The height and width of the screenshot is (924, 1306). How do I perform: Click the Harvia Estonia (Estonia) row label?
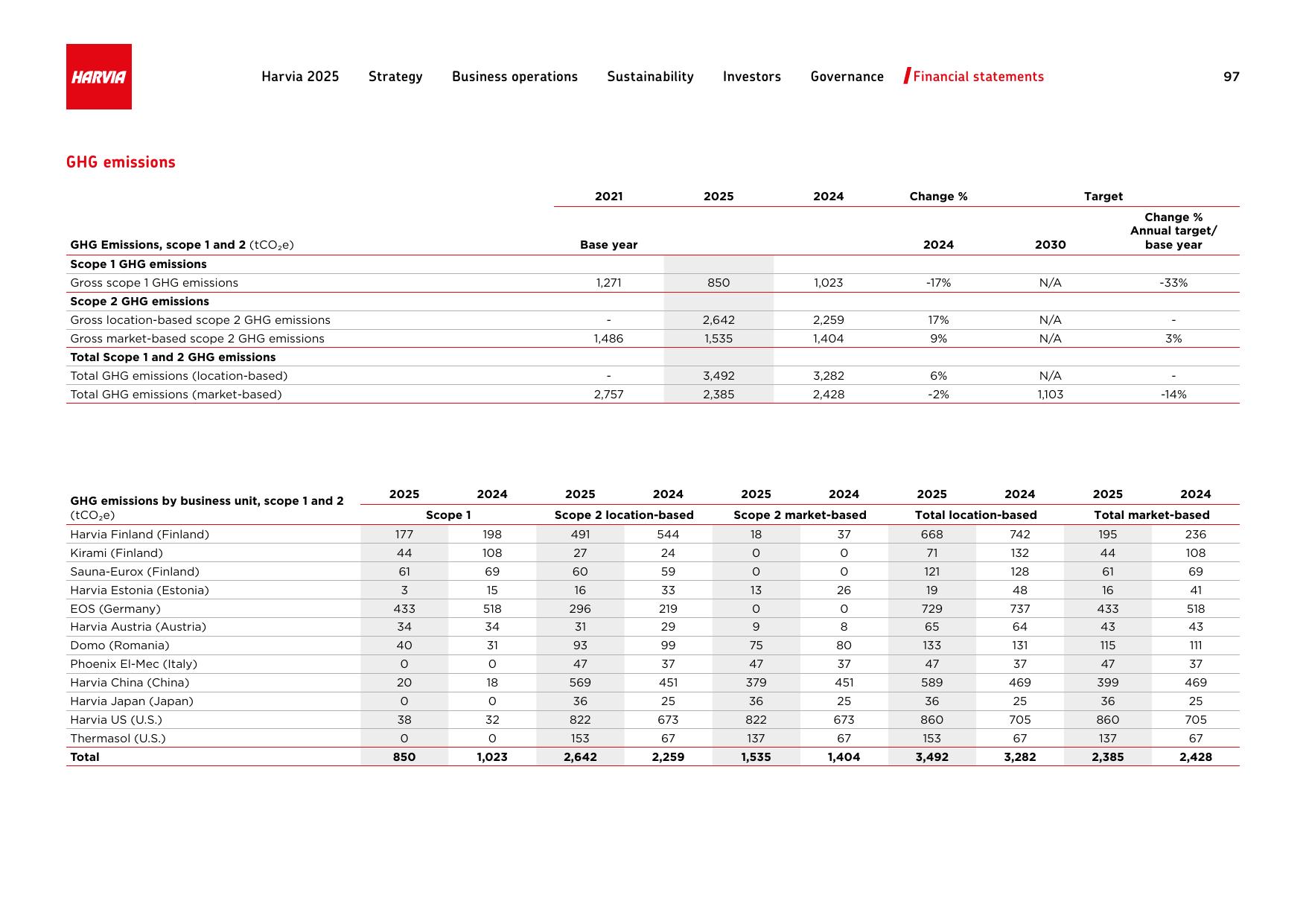point(139,590)
